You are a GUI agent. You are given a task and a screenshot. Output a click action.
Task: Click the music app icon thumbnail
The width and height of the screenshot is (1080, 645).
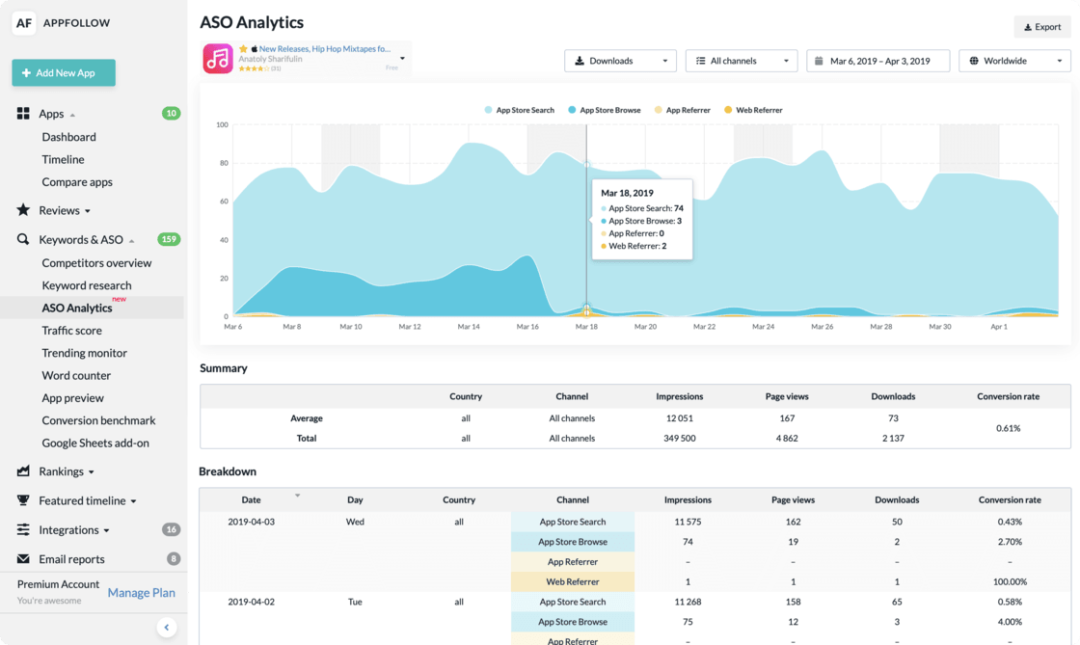click(x=218, y=58)
